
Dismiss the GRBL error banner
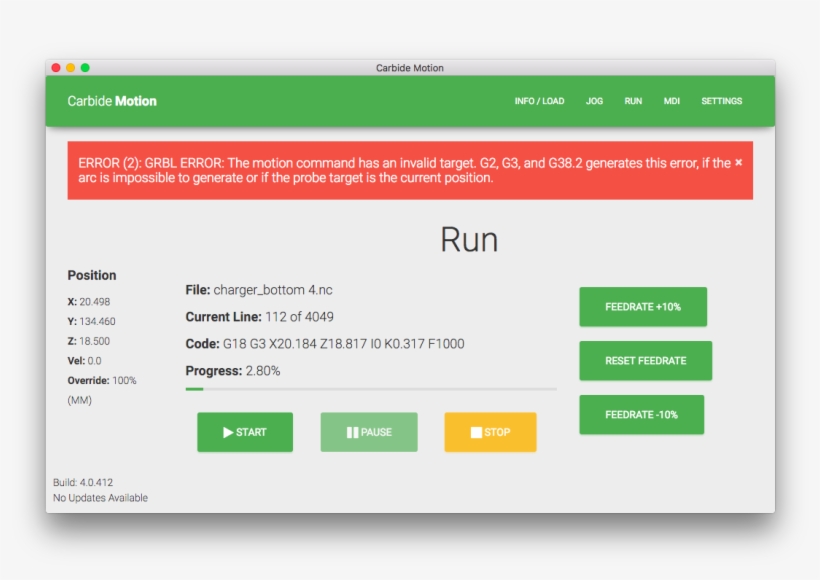(738, 163)
